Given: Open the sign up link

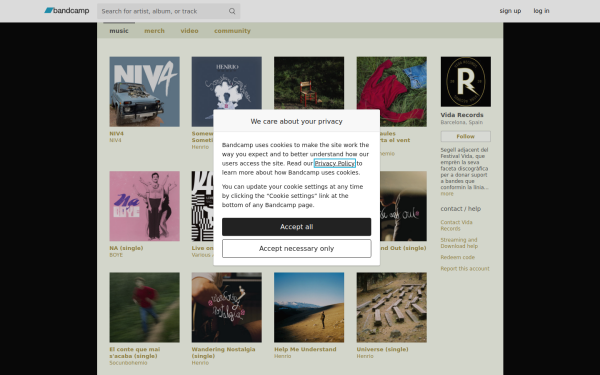Looking at the screenshot, I should (510, 11).
